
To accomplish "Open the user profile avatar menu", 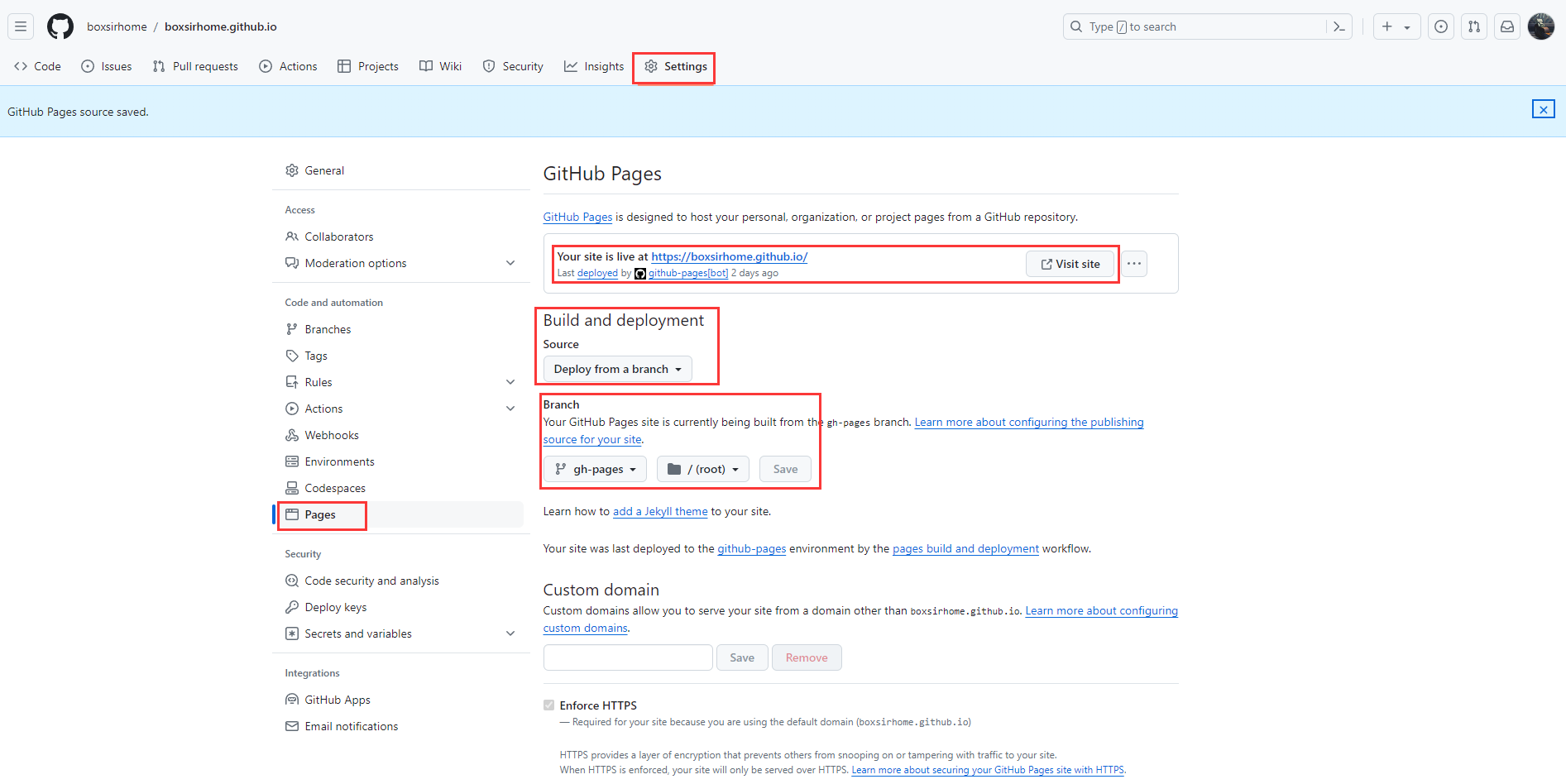I will coord(1540,26).
